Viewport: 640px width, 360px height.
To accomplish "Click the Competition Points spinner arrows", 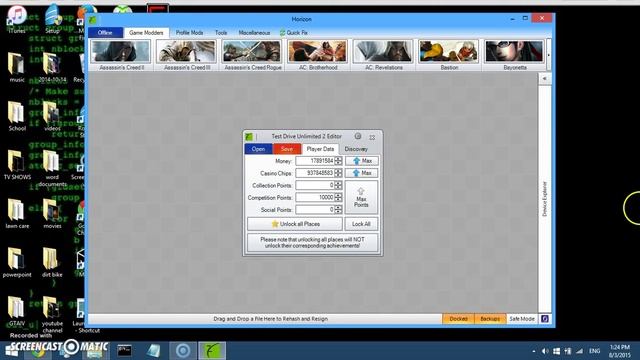I will coord(338,198).
